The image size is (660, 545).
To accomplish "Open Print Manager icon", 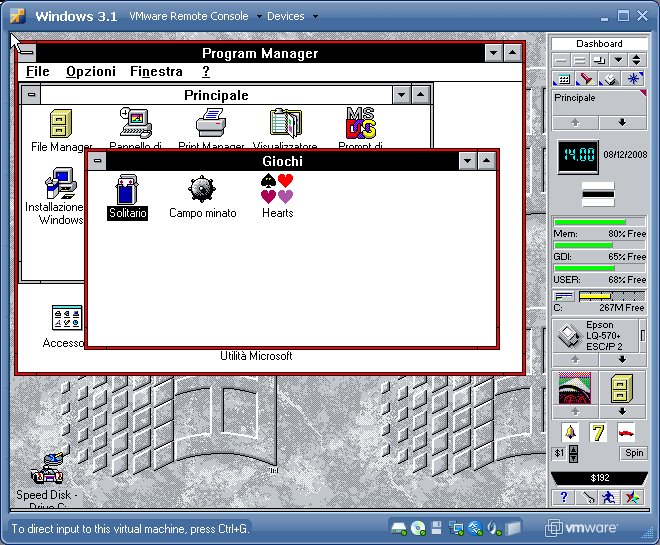I will tap(210, 124).
